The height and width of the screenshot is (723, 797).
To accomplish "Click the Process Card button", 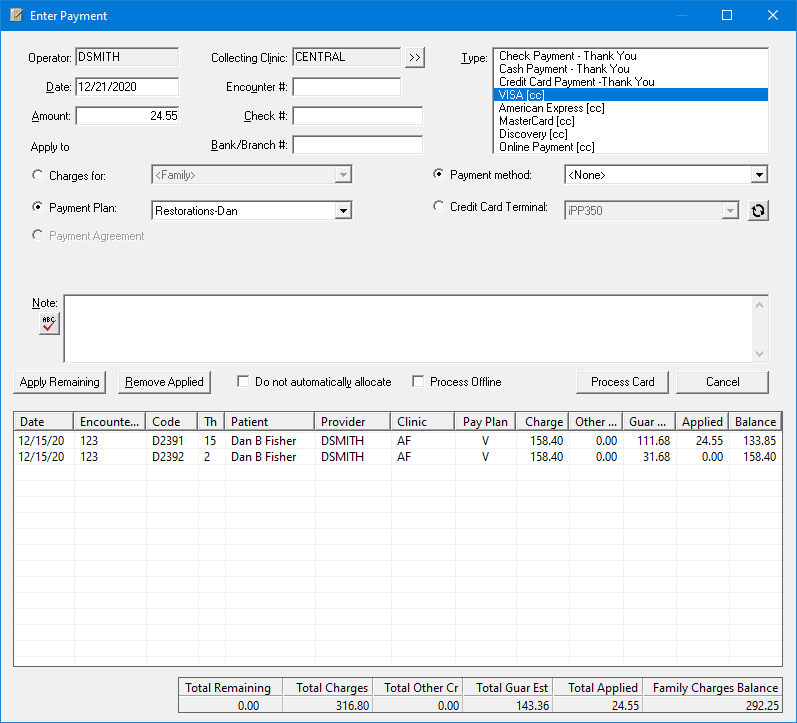I will [623, 382].
